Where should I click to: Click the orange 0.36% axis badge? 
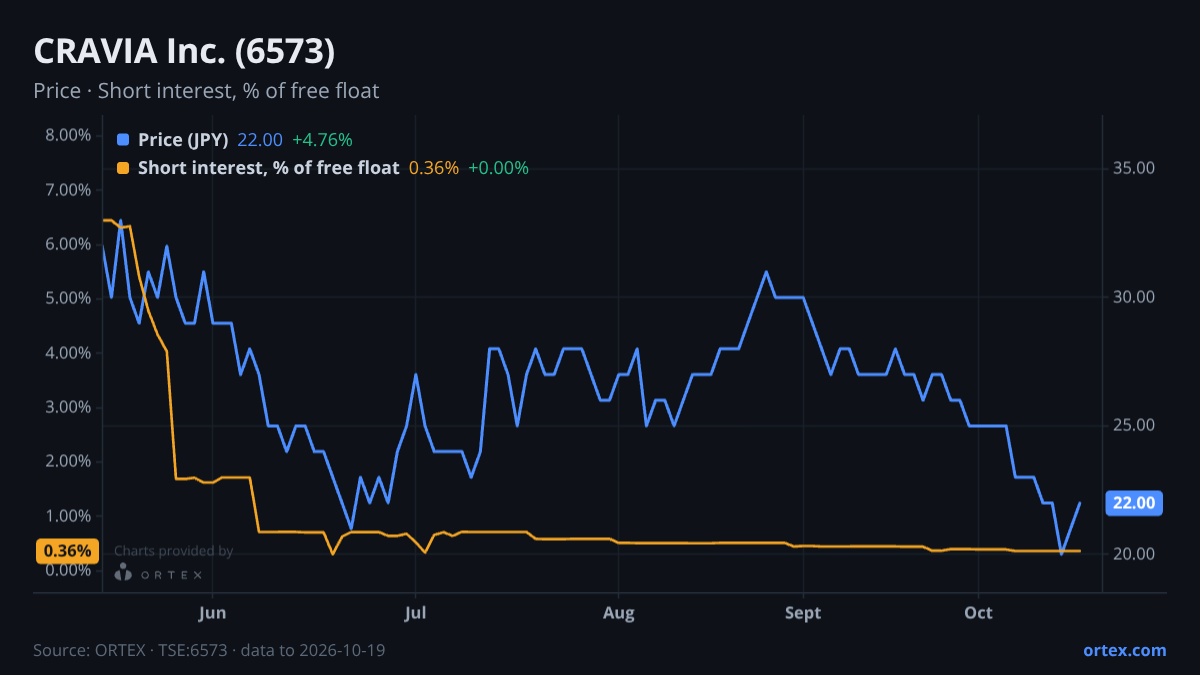coord(68,551)
